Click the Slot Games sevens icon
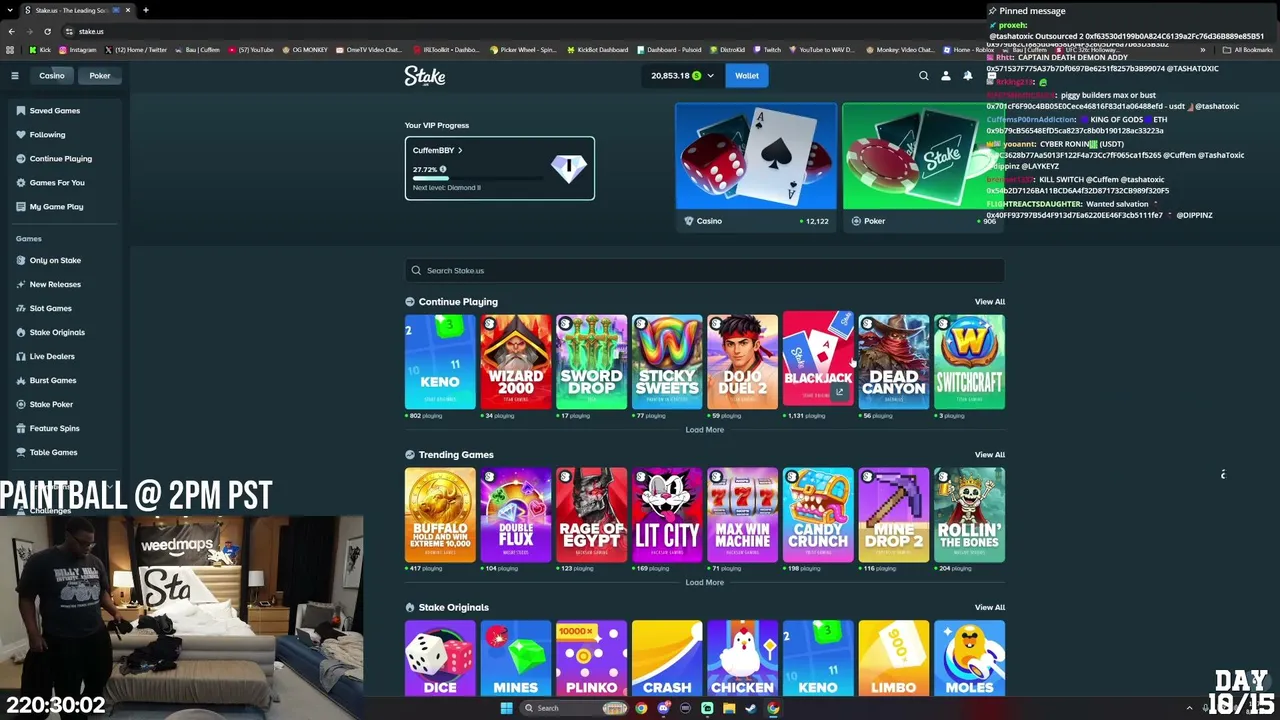 [x=21, y=309]
